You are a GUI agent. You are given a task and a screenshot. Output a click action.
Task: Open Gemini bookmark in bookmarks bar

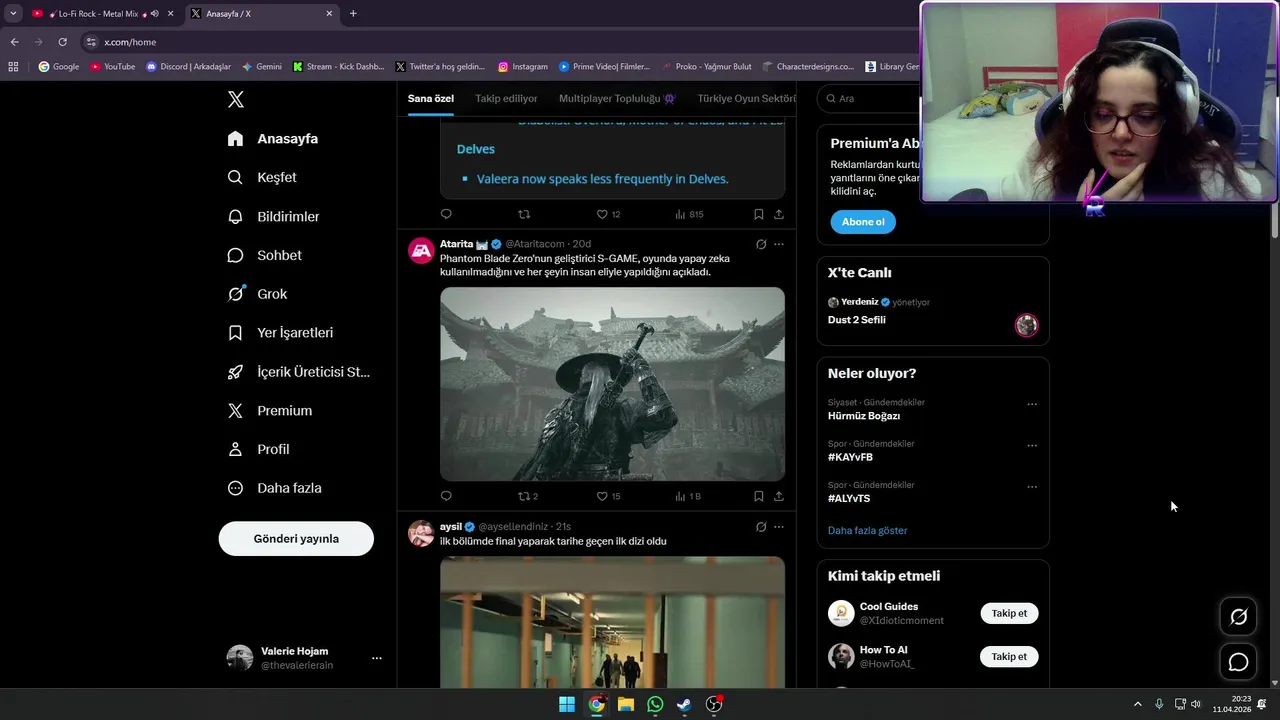262,67
